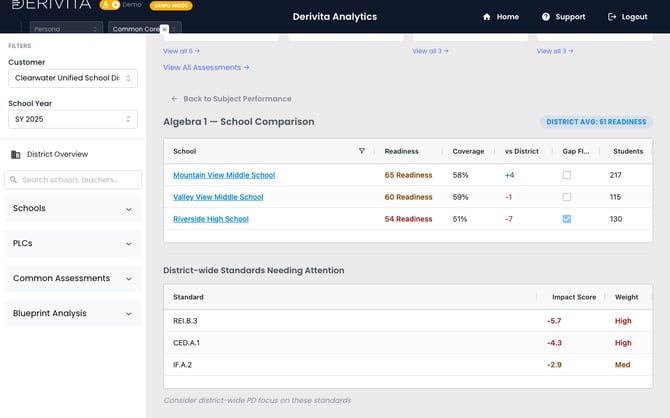Check Gap Flag for Mountain View Middle School
Viewport: 670px width, 418px height.
[x=567, y=175]
